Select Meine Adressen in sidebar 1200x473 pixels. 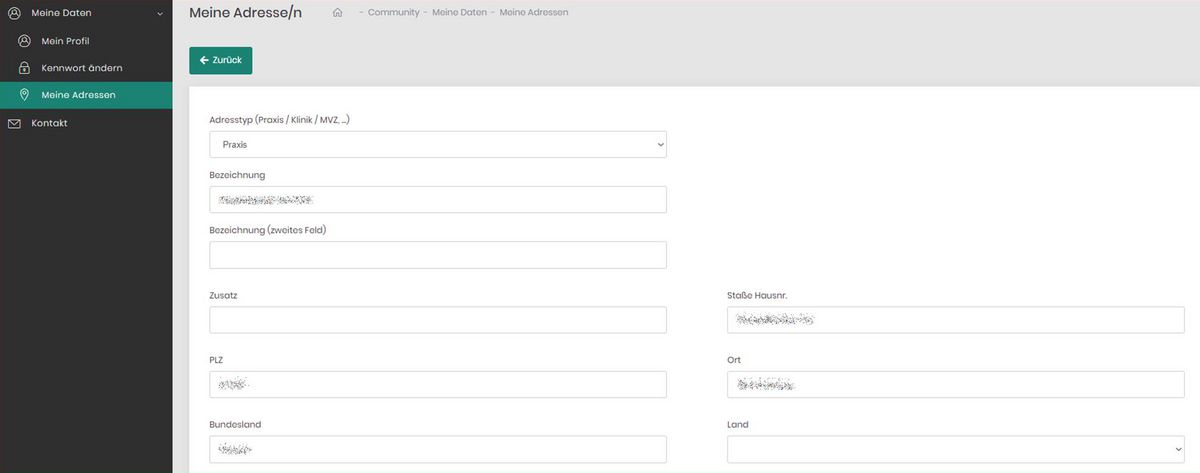pyautogui.click(x=86, y=95)
